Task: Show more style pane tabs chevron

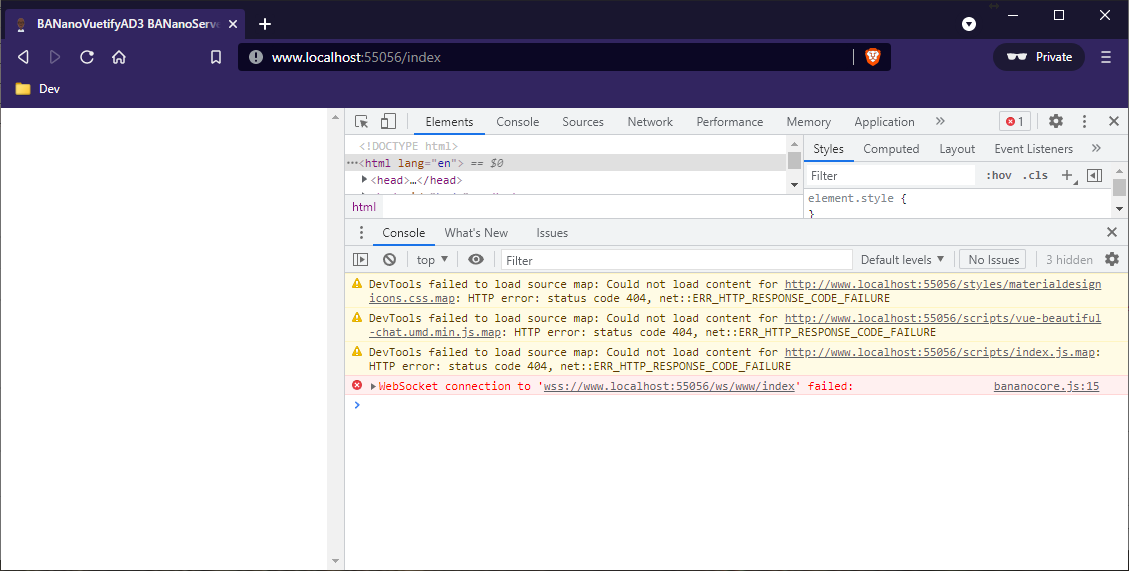Action: coord(1096,148)
